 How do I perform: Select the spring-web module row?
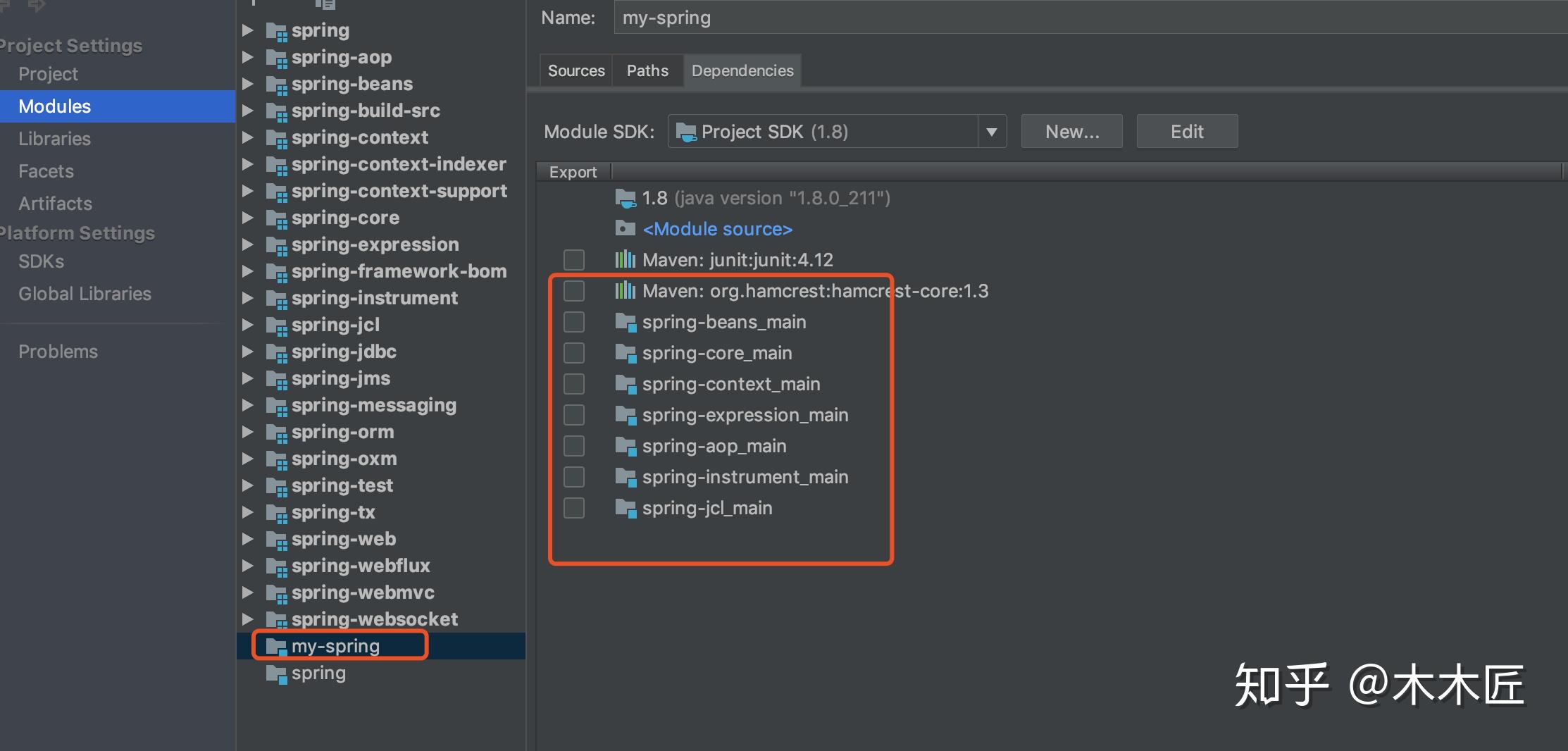[x=380, y=540]
